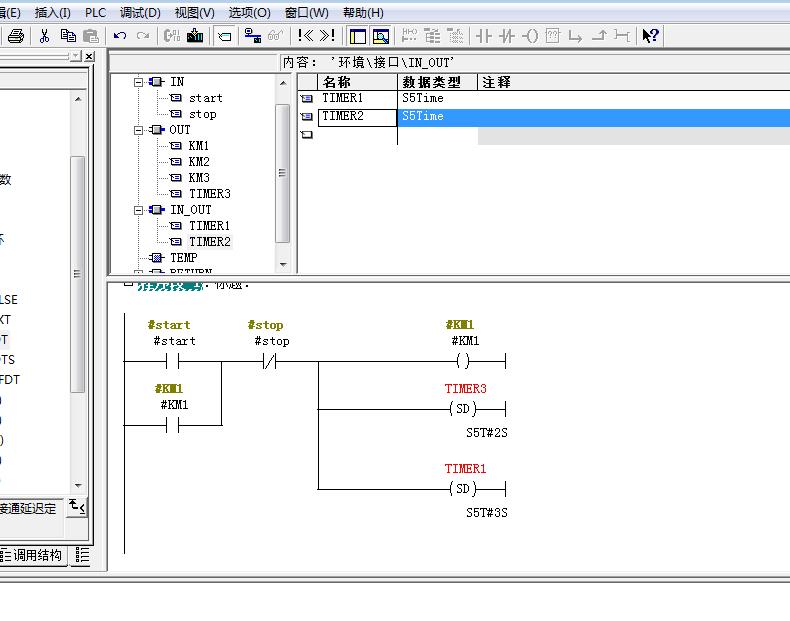Click the context Help pointer icon
790x621 pixels.
coord(650,36)
